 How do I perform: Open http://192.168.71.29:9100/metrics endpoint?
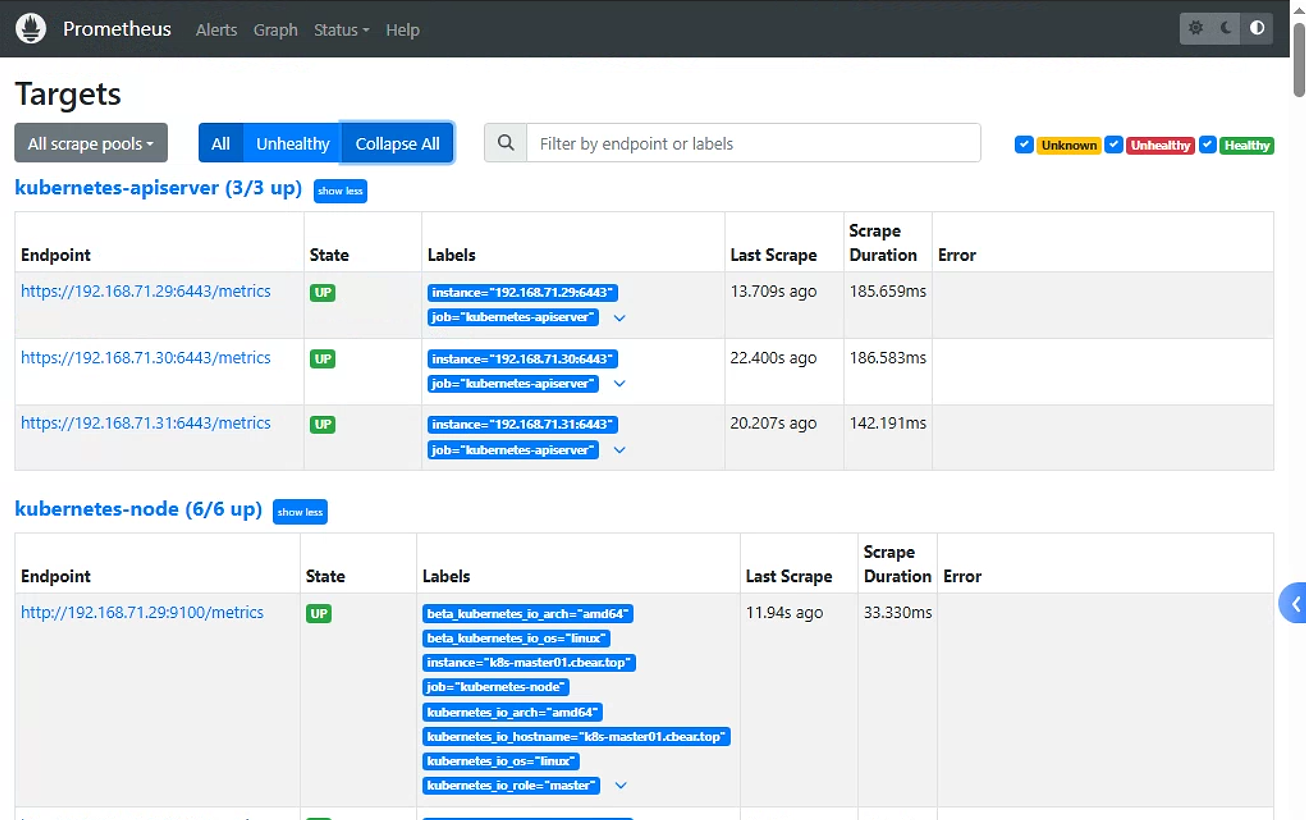click(142, 612)
